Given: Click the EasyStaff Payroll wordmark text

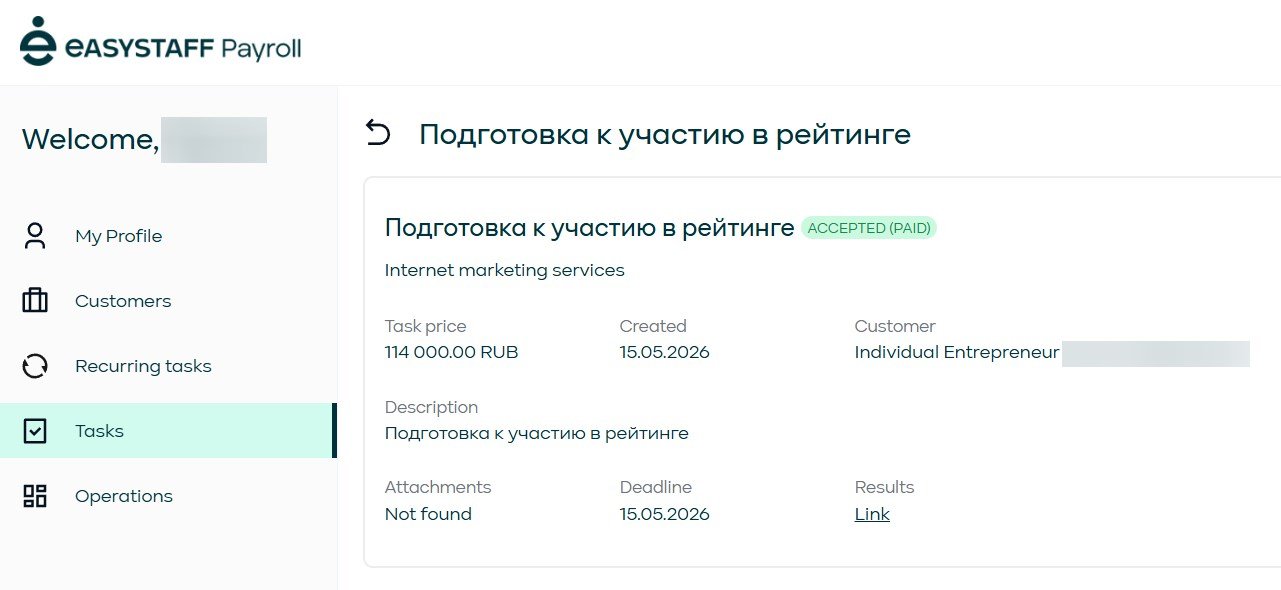Looking at the screenshot, I should pos(183,48).
